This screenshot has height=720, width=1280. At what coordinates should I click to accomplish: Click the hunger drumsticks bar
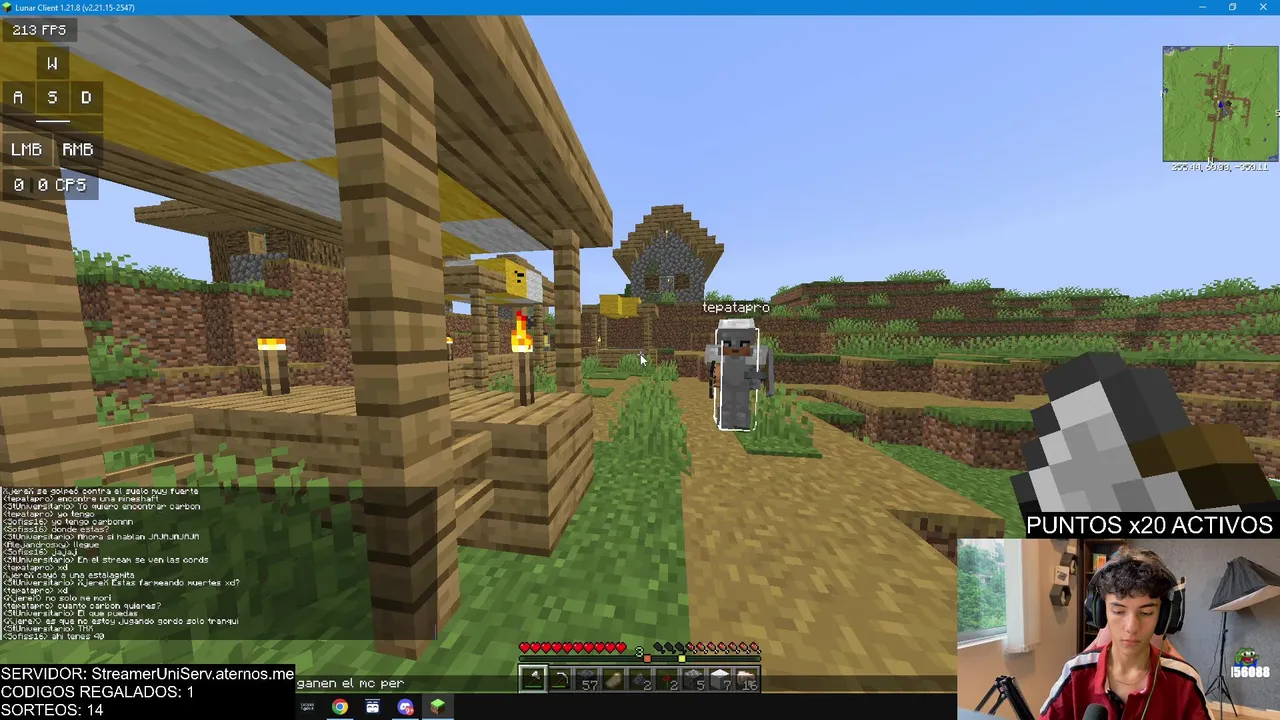pyautogui.click(x=707, y=648)
